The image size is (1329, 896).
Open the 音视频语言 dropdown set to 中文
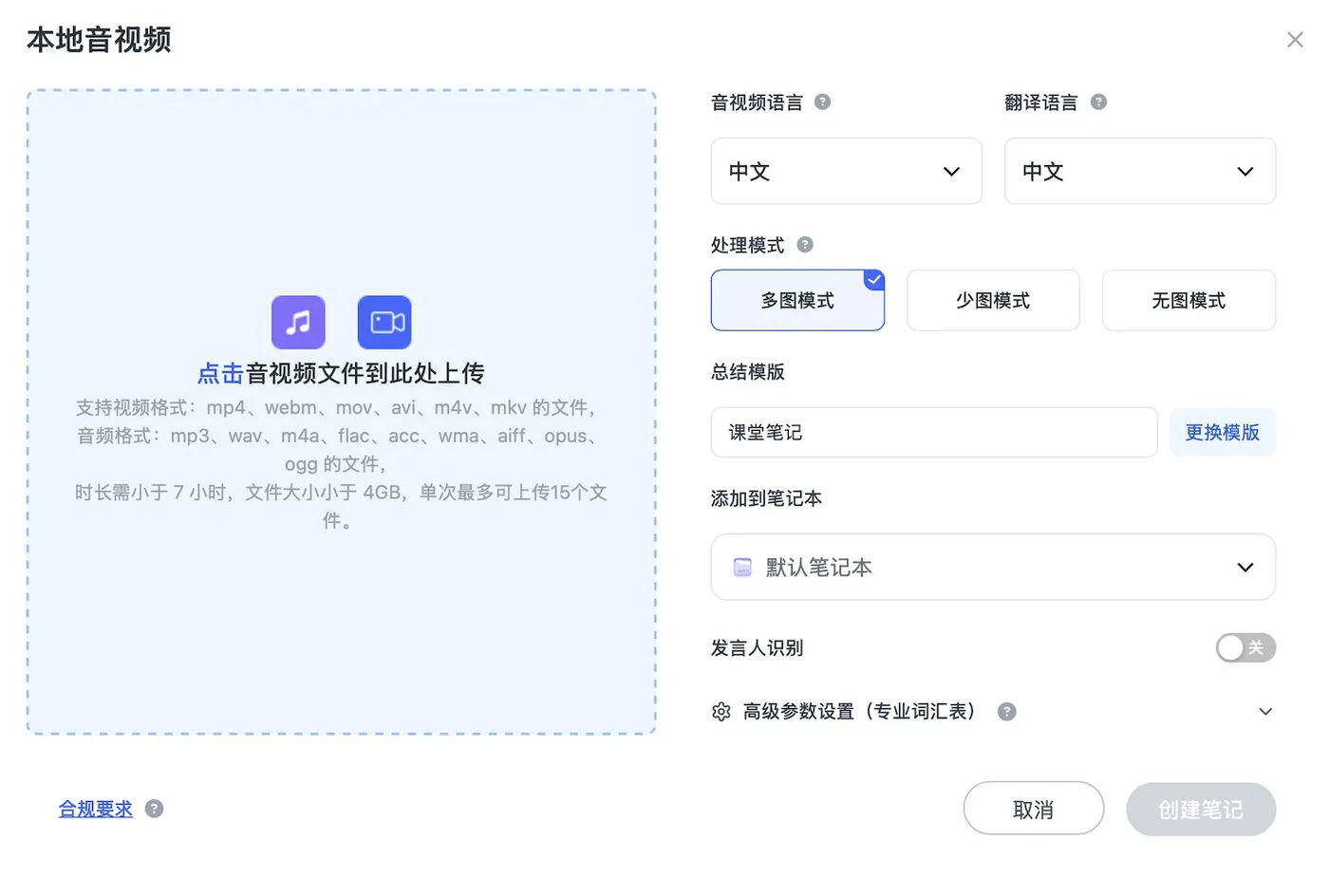pyautogui.click(x=846, y=171)
